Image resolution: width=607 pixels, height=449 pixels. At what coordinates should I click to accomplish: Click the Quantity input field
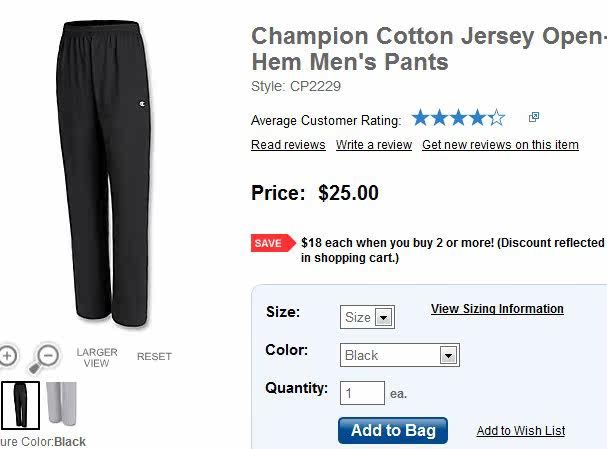point(362,393)
